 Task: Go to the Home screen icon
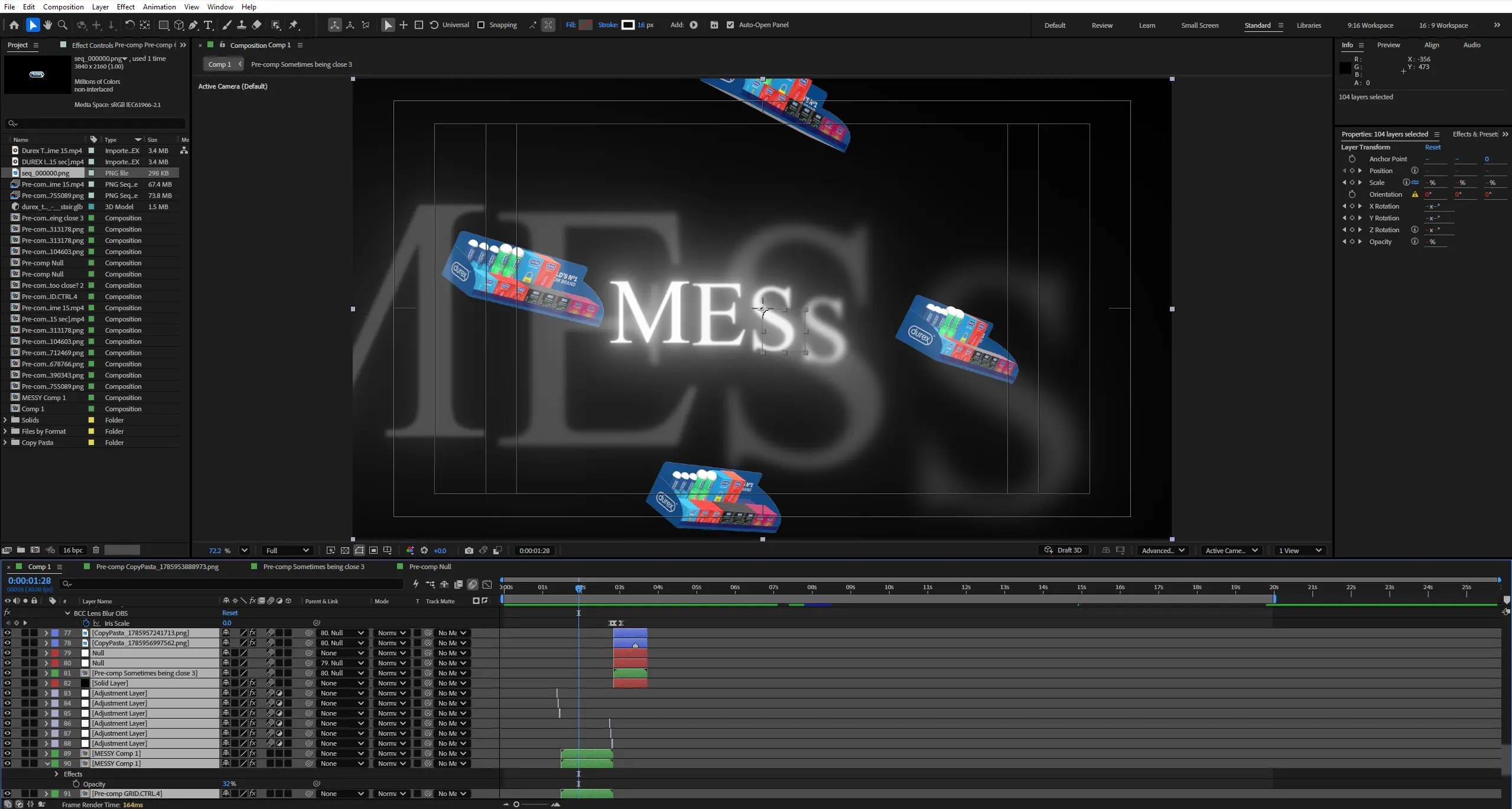pos(14,25)
